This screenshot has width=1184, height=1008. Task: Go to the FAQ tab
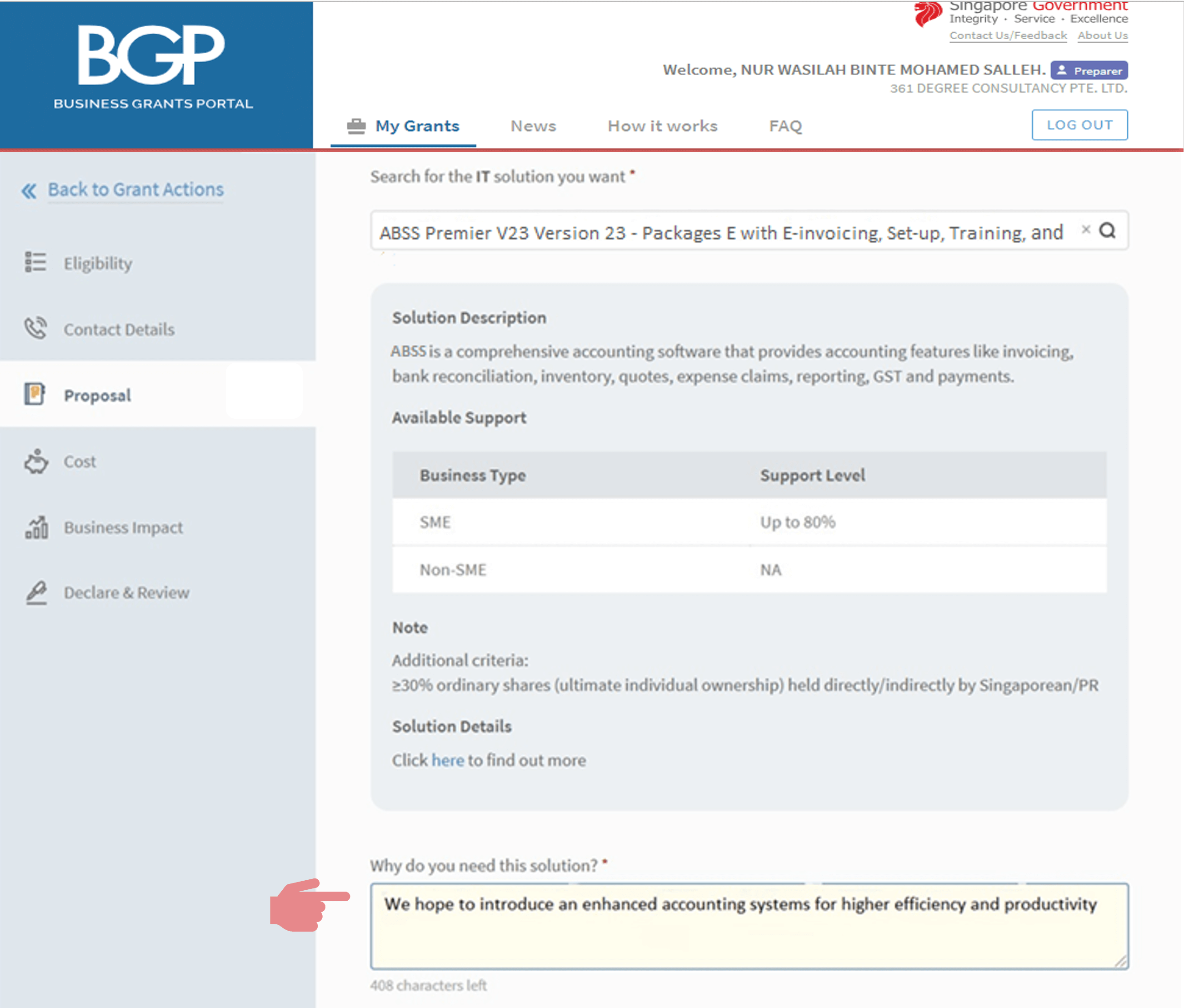[785, 126]
